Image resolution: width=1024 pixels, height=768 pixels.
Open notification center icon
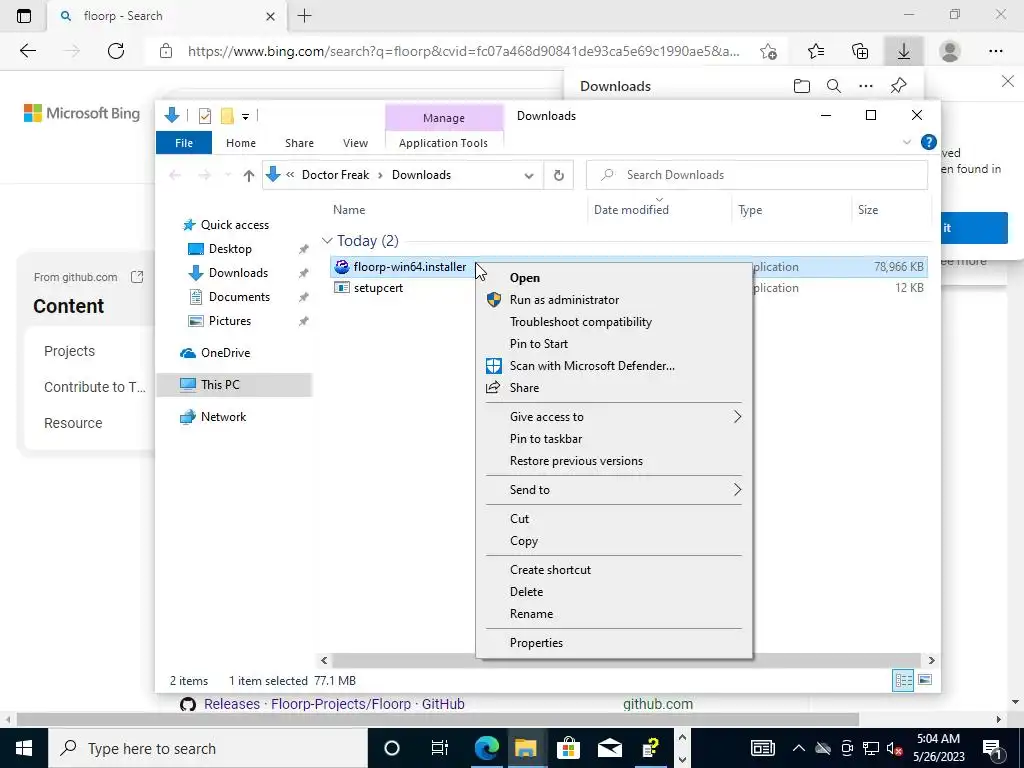(992, 748)
